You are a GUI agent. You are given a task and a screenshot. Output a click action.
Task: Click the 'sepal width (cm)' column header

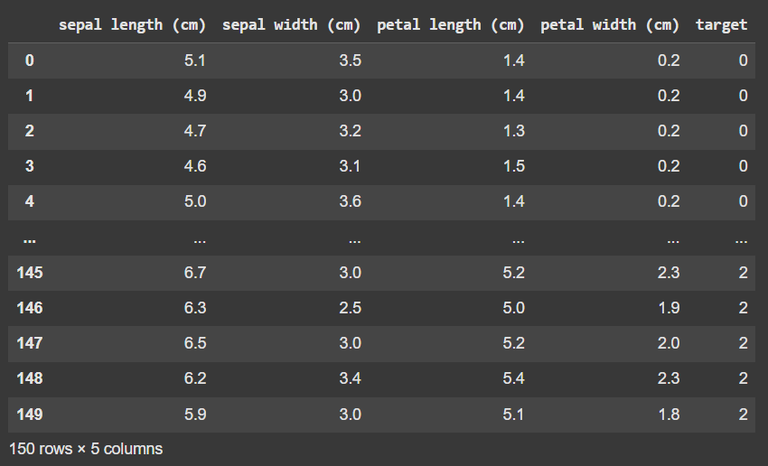point(291,25)
